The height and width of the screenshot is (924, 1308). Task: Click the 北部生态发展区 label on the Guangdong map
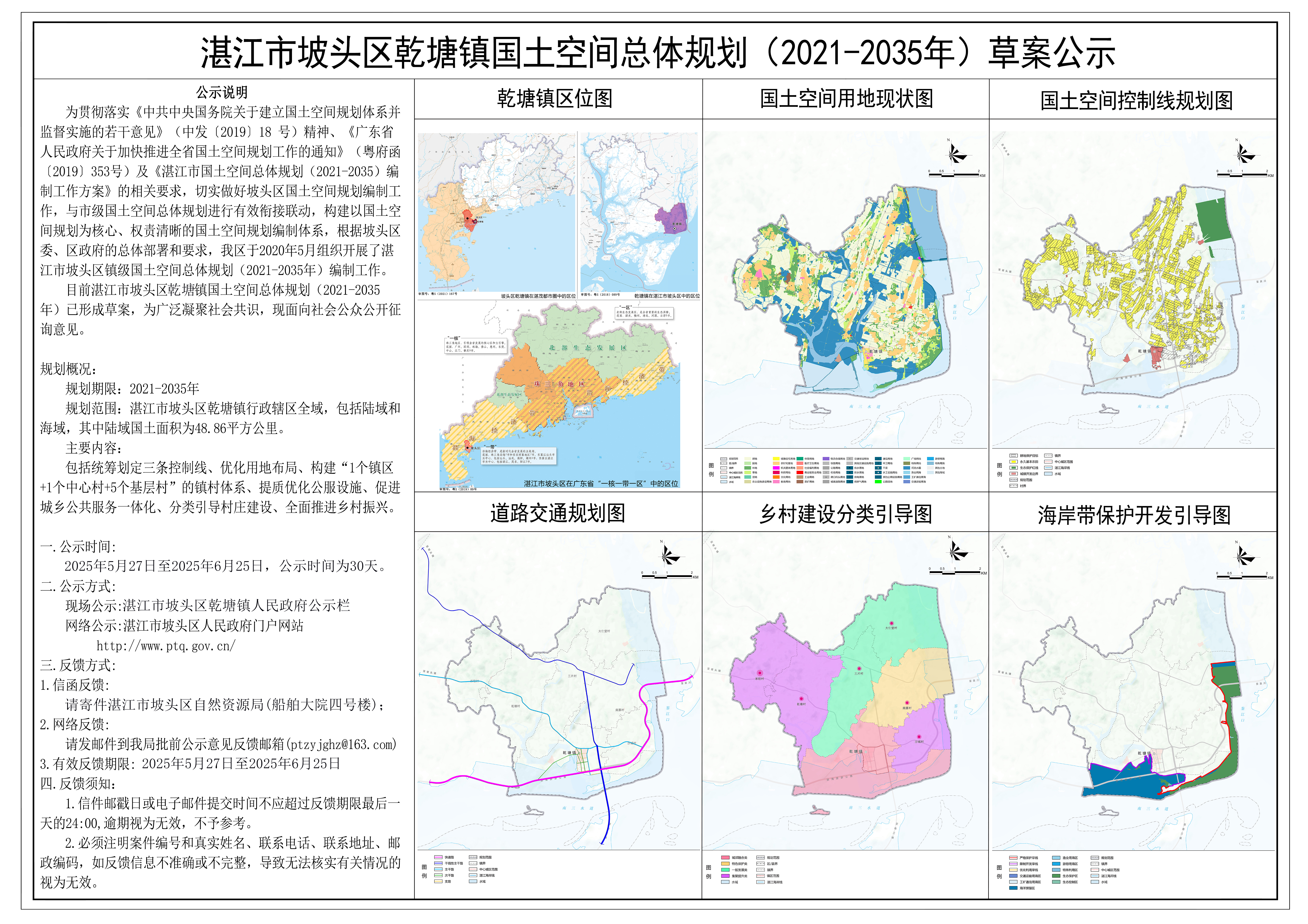pyautogui.click(x=588, y=347)
